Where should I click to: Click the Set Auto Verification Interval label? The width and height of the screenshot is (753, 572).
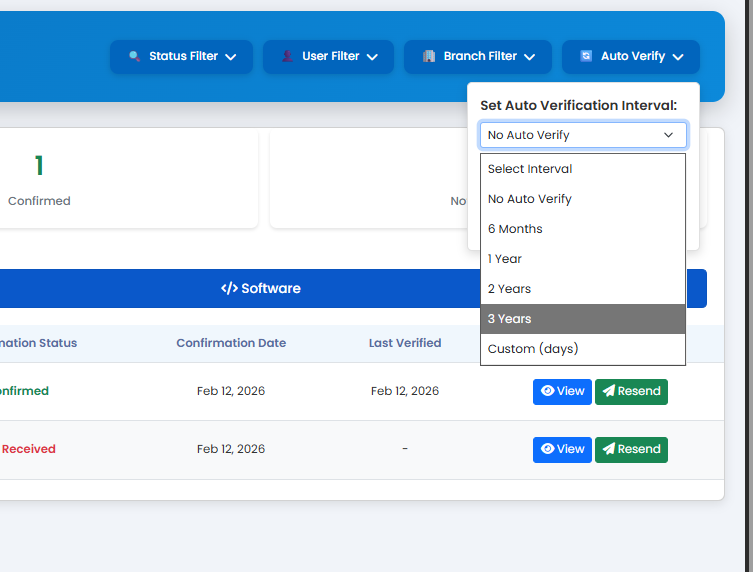coord(579,105)
